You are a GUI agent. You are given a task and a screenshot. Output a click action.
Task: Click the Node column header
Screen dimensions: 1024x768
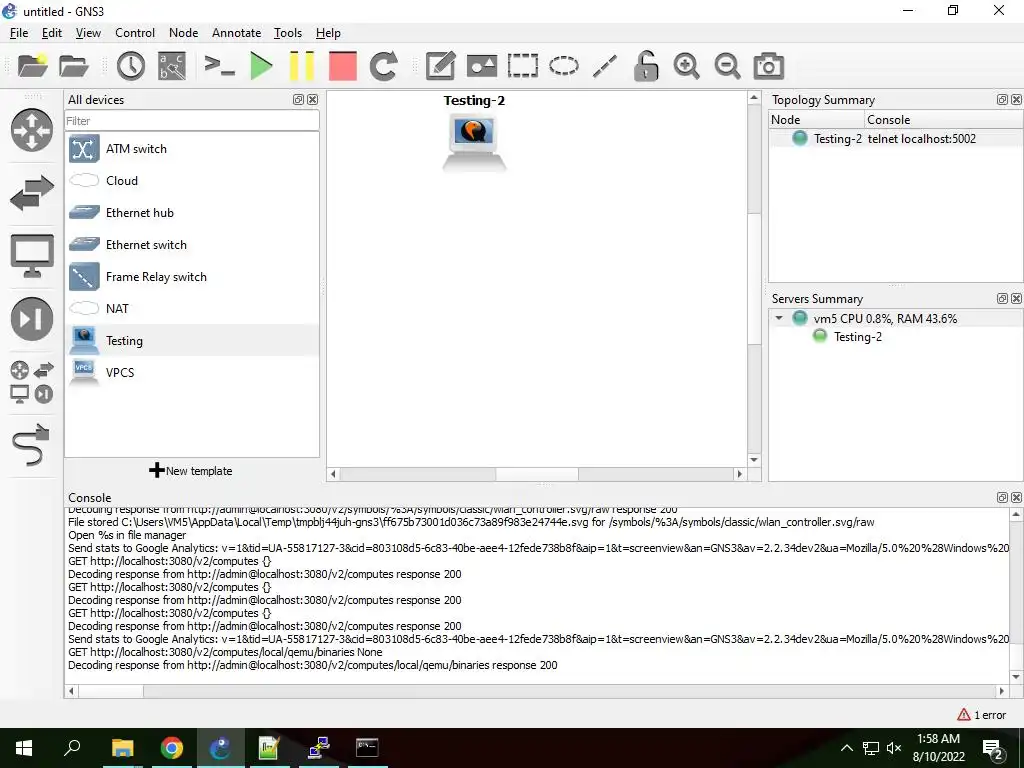pyautogui.click(x=816, y=120)
